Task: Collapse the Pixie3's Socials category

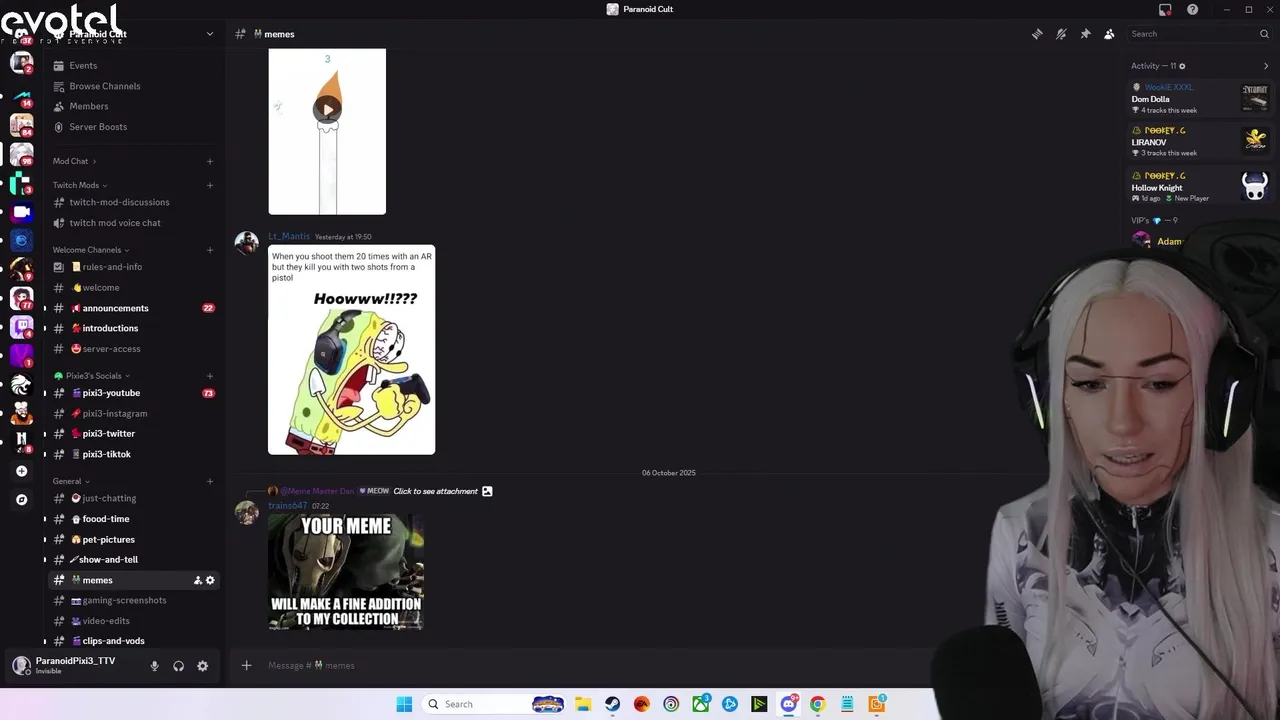Action: point(92,376)
